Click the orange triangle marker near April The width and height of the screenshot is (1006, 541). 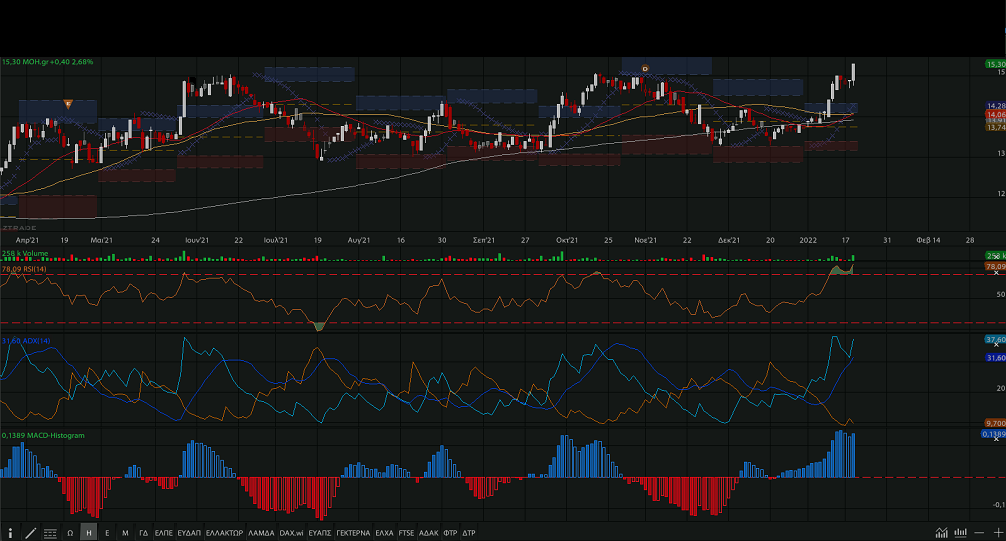coord(67,104)
